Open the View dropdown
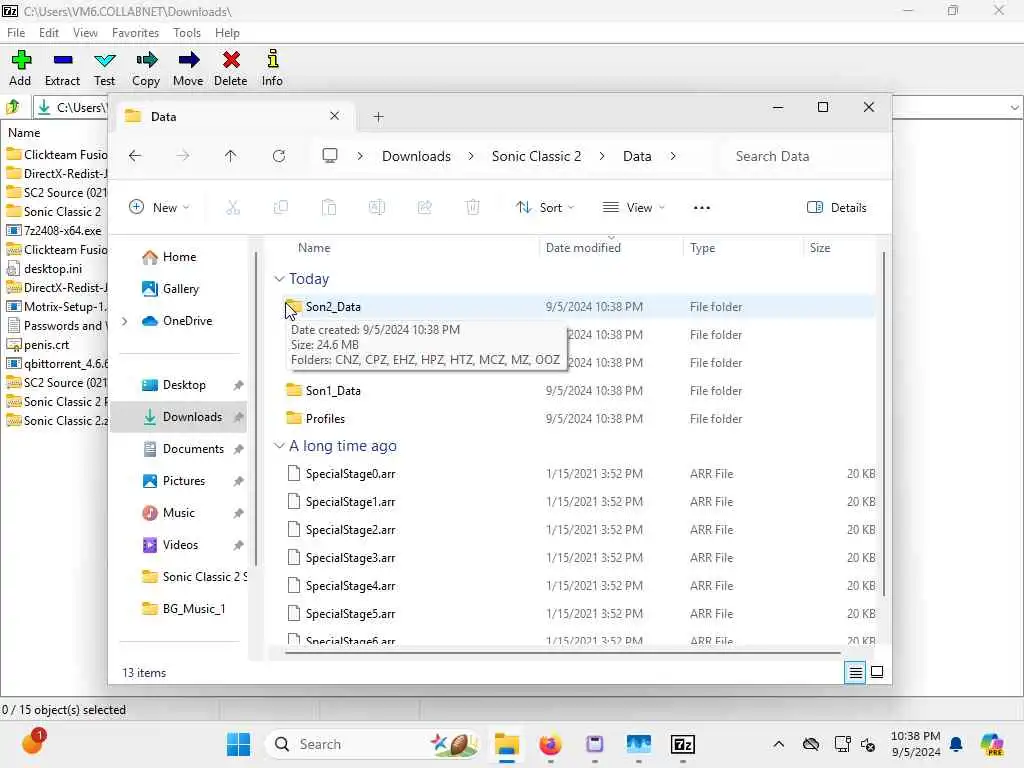1024x768 pixels. pyautogui.click(x=633, y=208)
